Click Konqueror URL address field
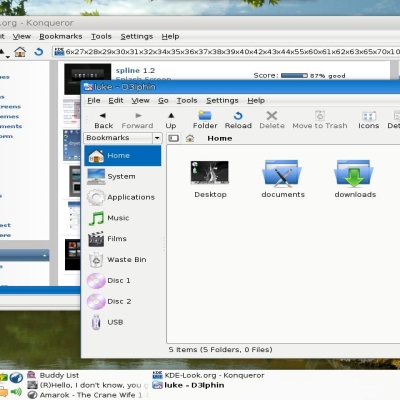400x400 pixels. 227,52
